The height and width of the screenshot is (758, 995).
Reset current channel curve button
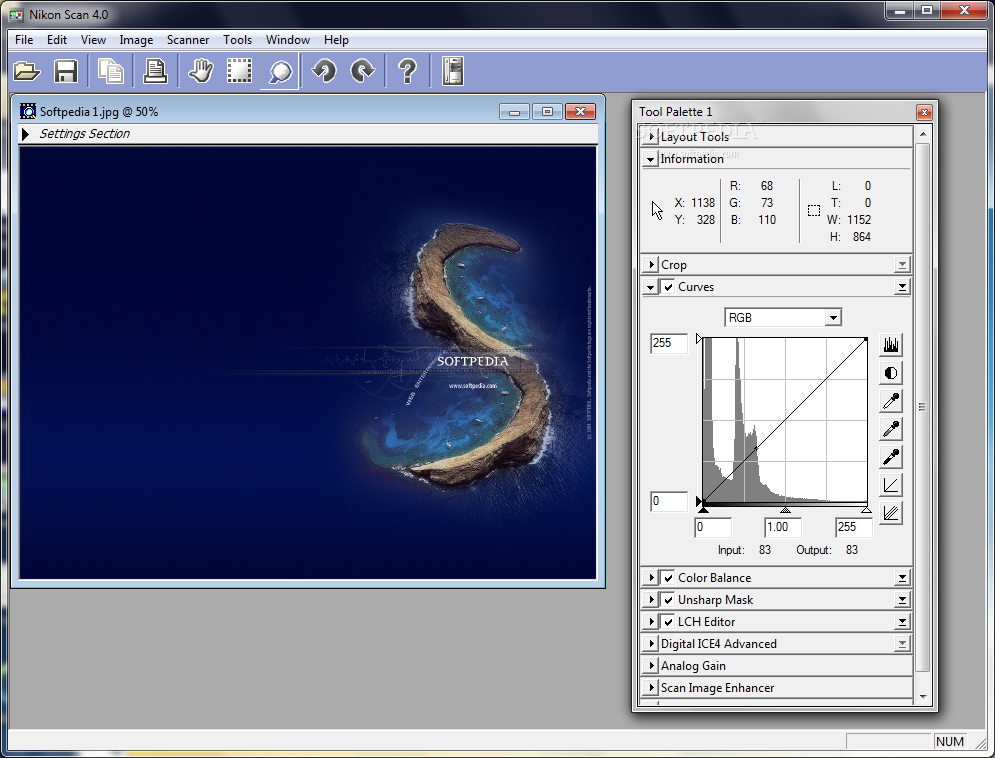[891, 485]
